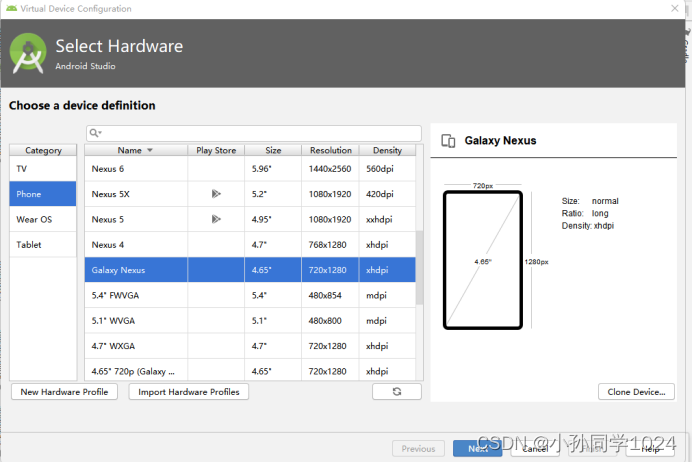Click the Play Store icon for Nexus 5
Image resolution: width=692 pixels, height=462 pixels.
click(x=216, y=219)
